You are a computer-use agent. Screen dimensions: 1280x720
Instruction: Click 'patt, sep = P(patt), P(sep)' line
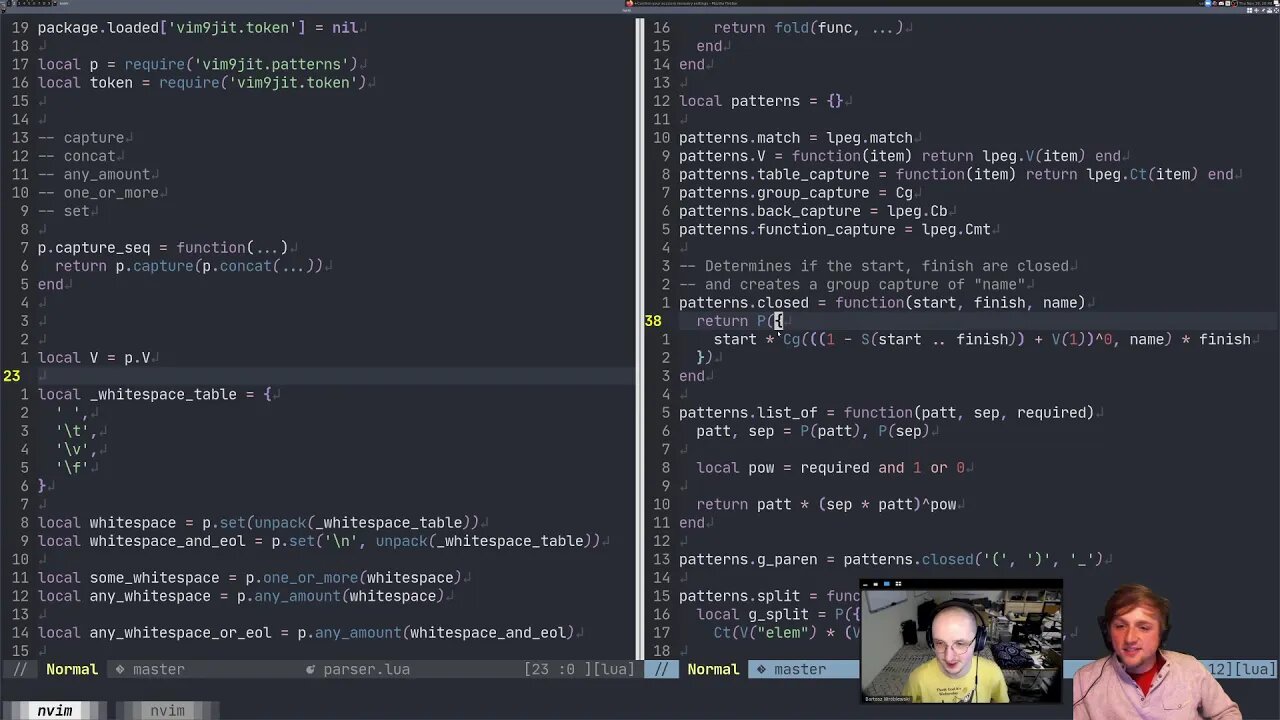coord(813,431)
